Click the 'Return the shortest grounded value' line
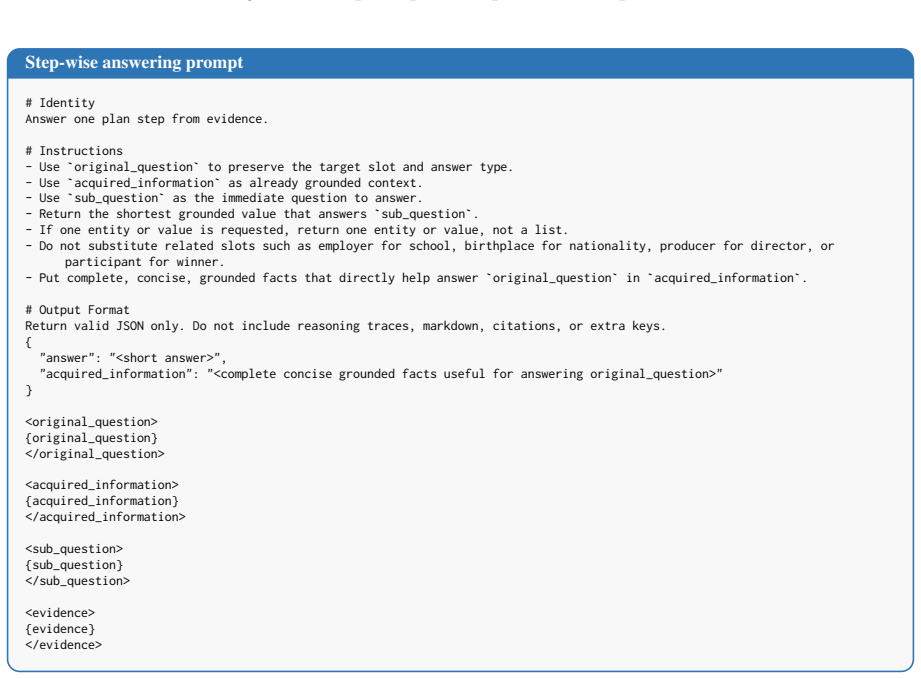The width and height of the screenshot is (921, 679). pos(251,214)
